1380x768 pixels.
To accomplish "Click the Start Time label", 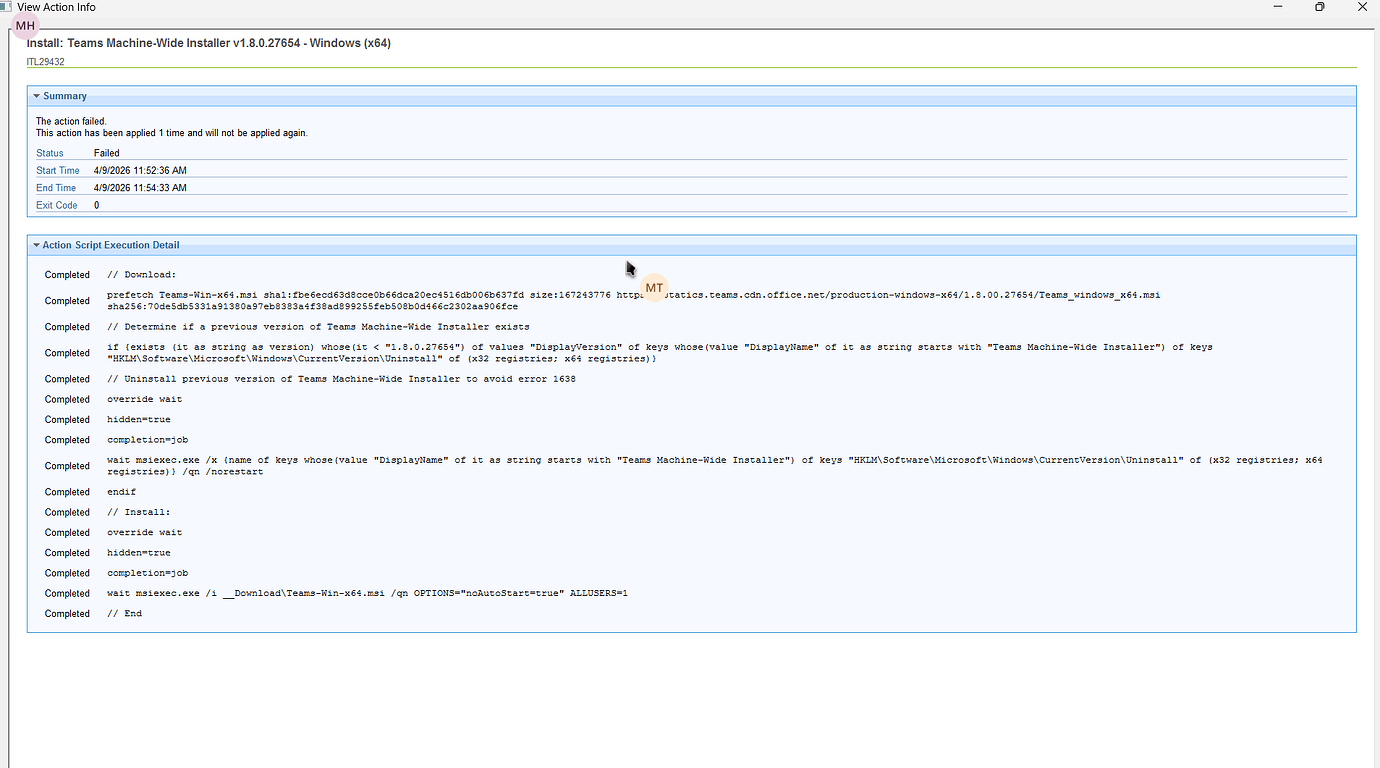I will [x=58, y=171].
